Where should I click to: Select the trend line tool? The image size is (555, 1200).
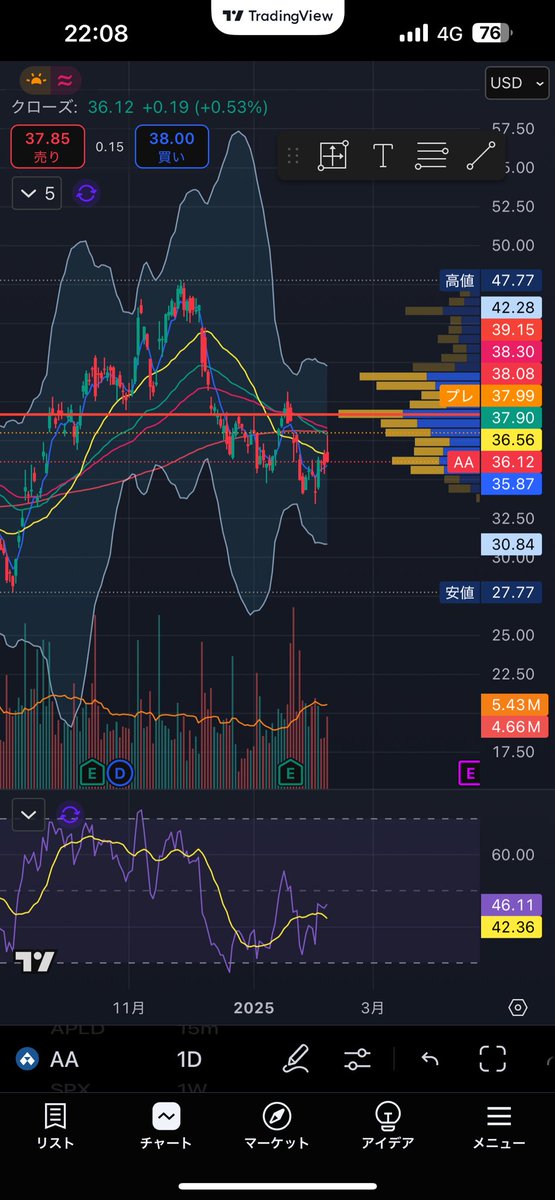click(x=481, y=155)
